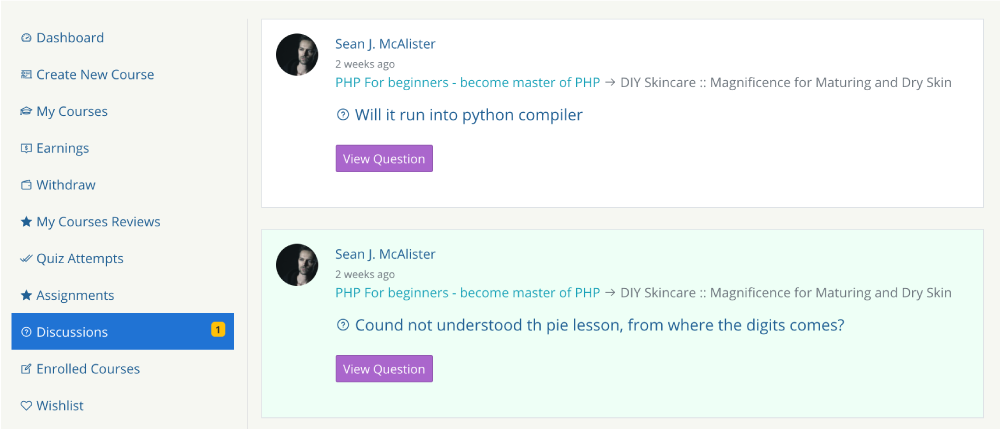Click the Wishlist heart icon
1000x429 pixels.
coord(26,406)
